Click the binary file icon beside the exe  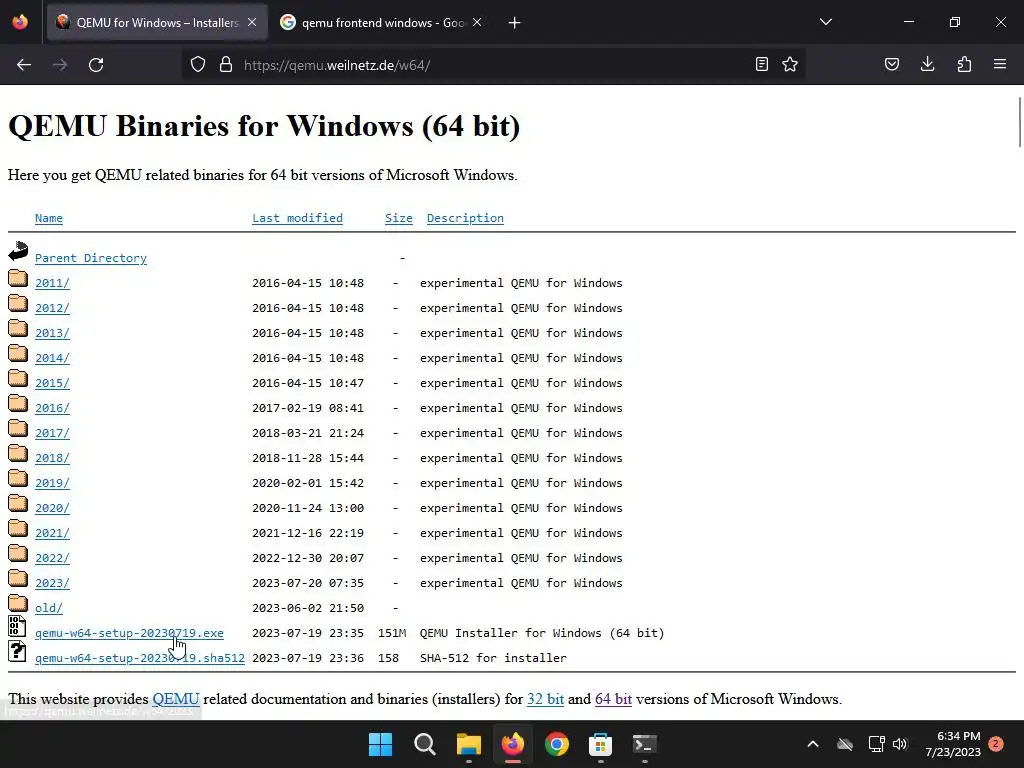tap(17, 626)
